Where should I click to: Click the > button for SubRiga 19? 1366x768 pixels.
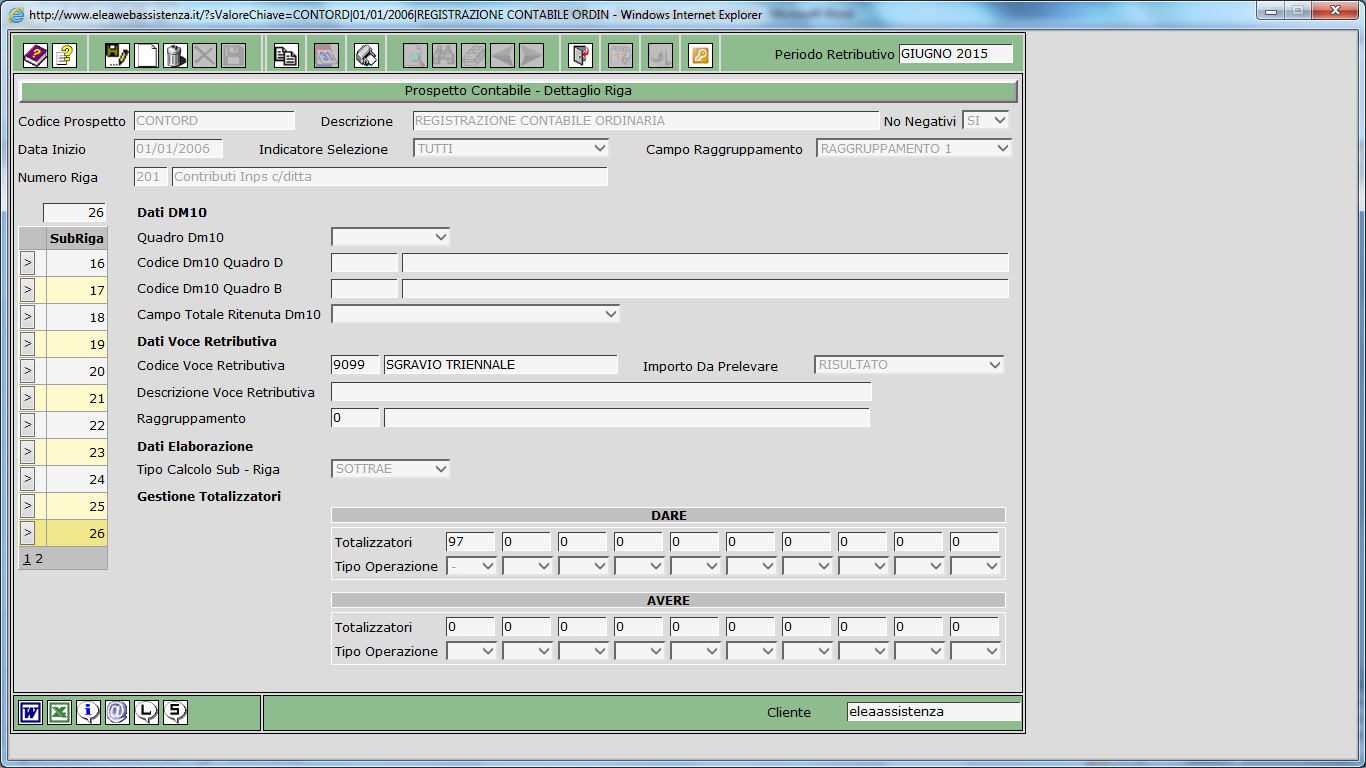click(27, 345)
